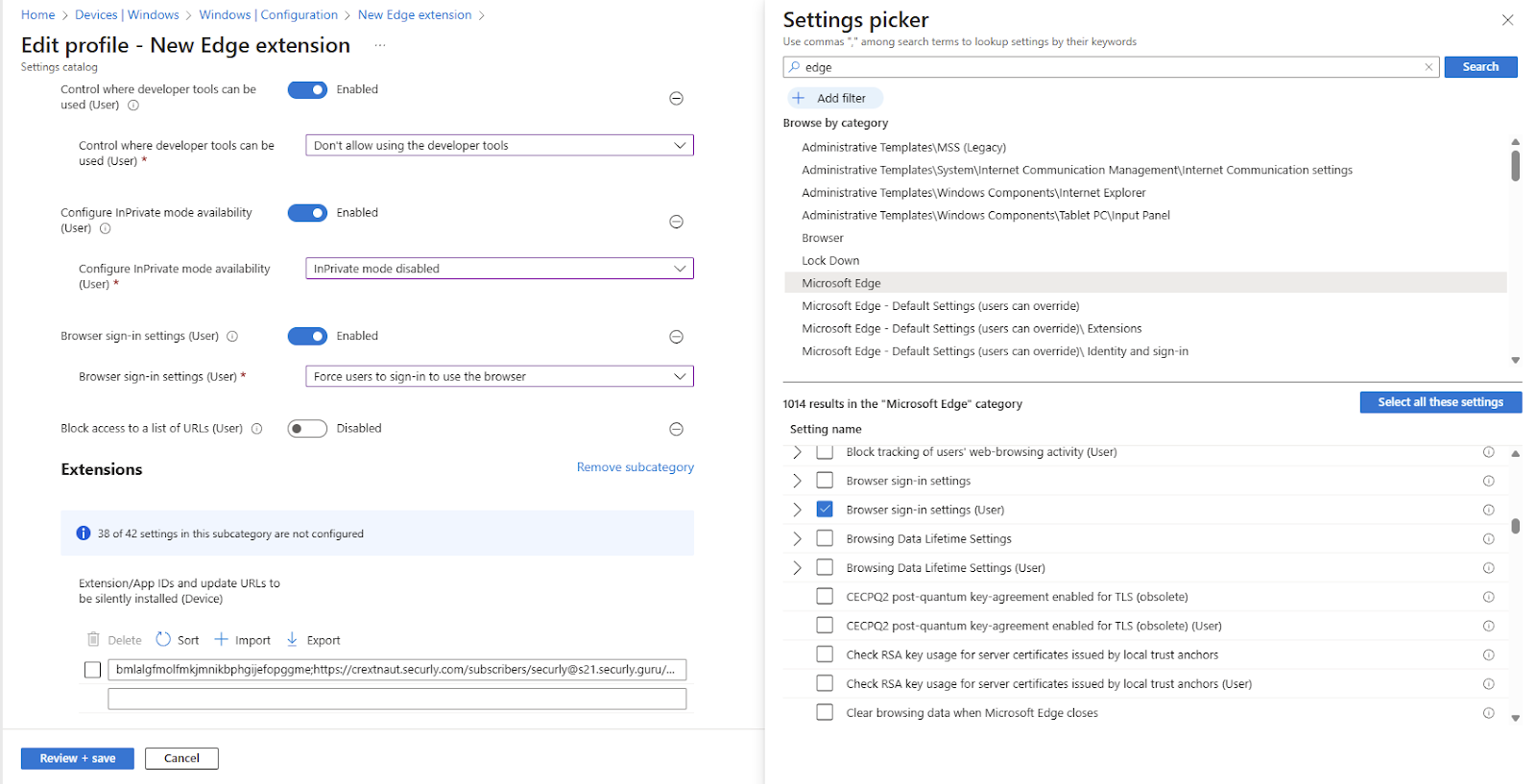This screenshot has height=784, width=1536.
Task: Open Devices | Windows breadcrumb
Action: (127, 15)
